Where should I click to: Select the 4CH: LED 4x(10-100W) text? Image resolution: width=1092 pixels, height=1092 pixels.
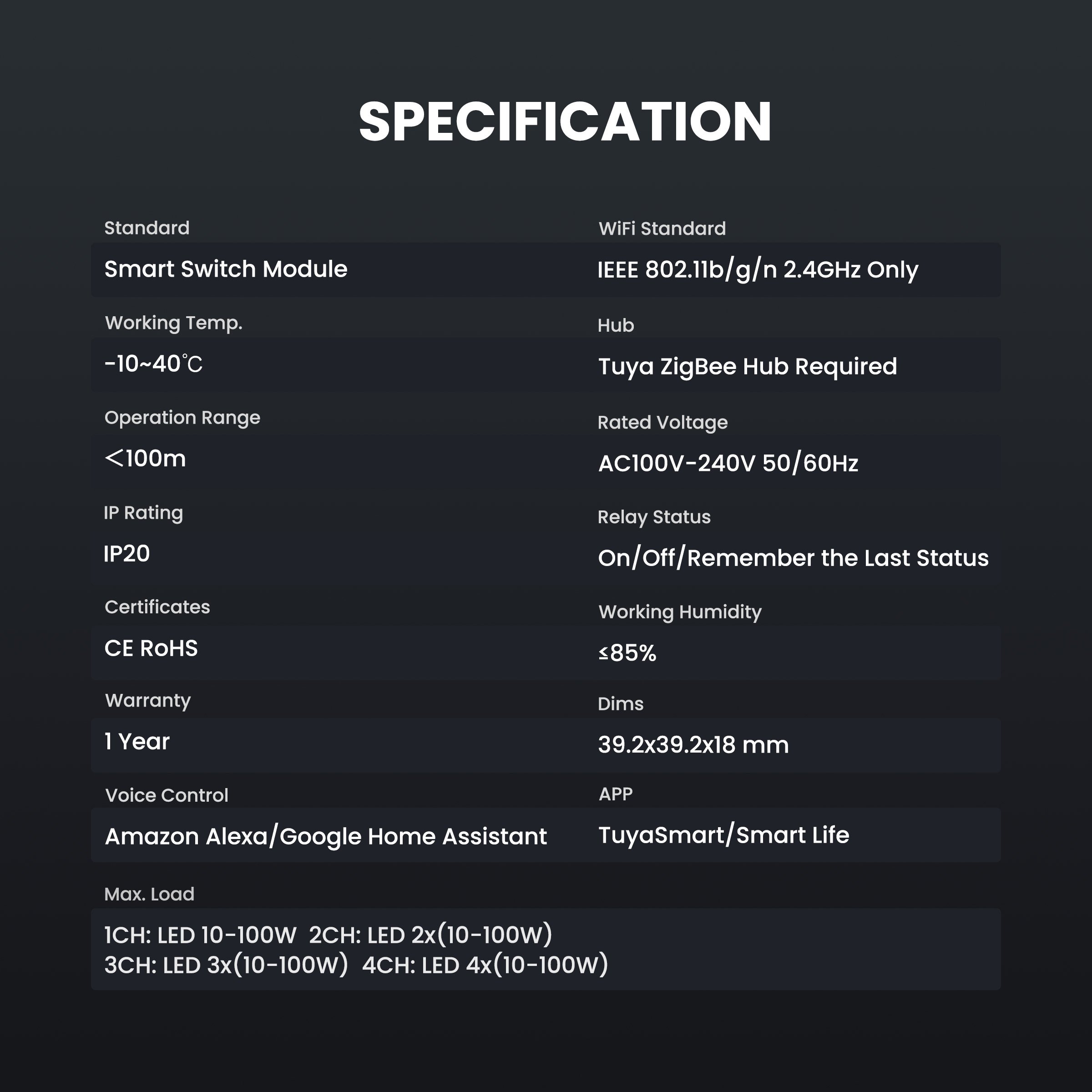click(485, 966)
